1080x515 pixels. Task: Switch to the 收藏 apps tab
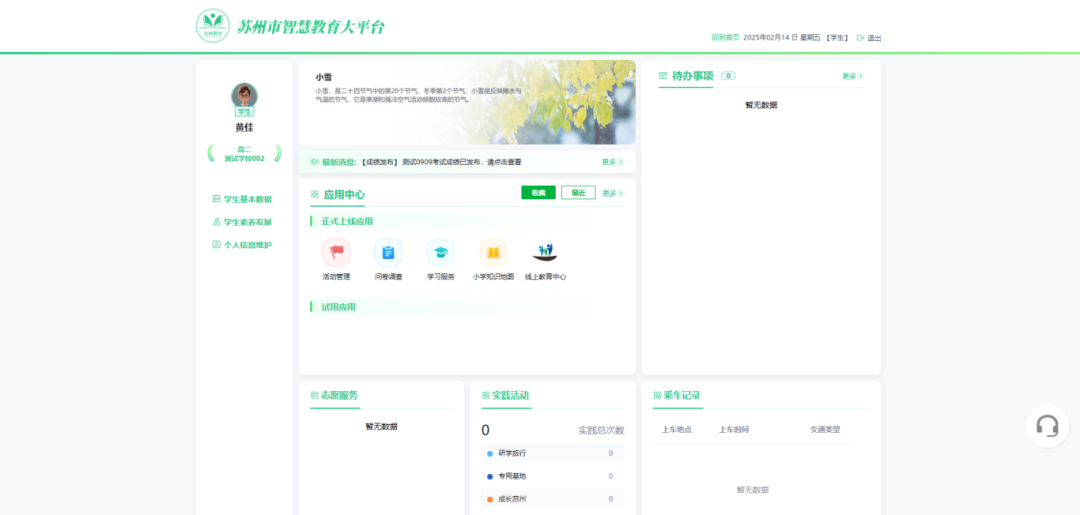(x=538, y=193)
